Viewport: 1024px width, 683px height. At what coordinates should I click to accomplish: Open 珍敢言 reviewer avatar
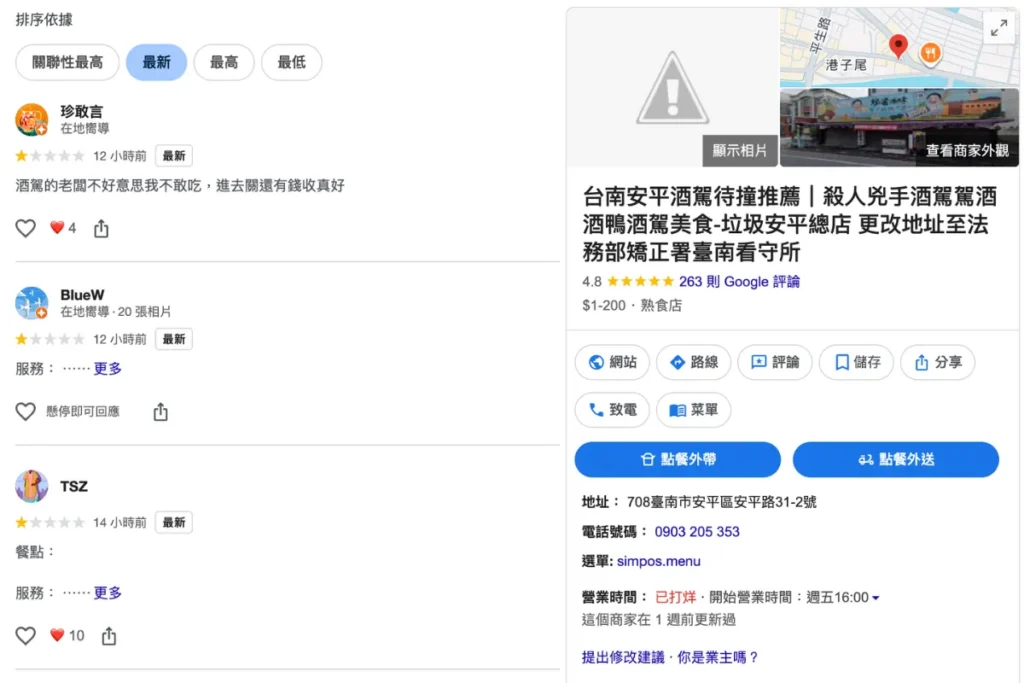31,119
